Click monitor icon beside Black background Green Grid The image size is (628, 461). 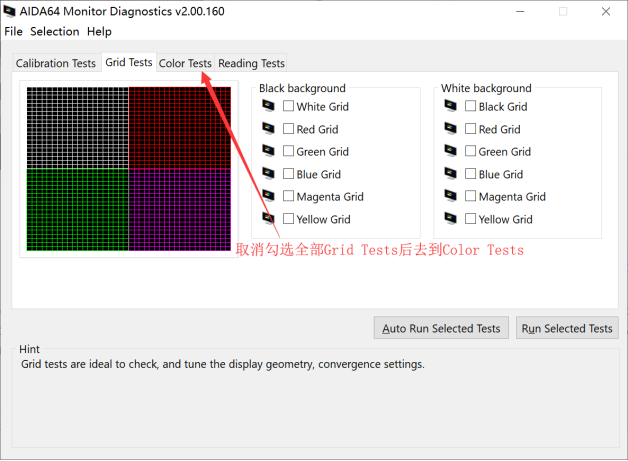(268, 151)
